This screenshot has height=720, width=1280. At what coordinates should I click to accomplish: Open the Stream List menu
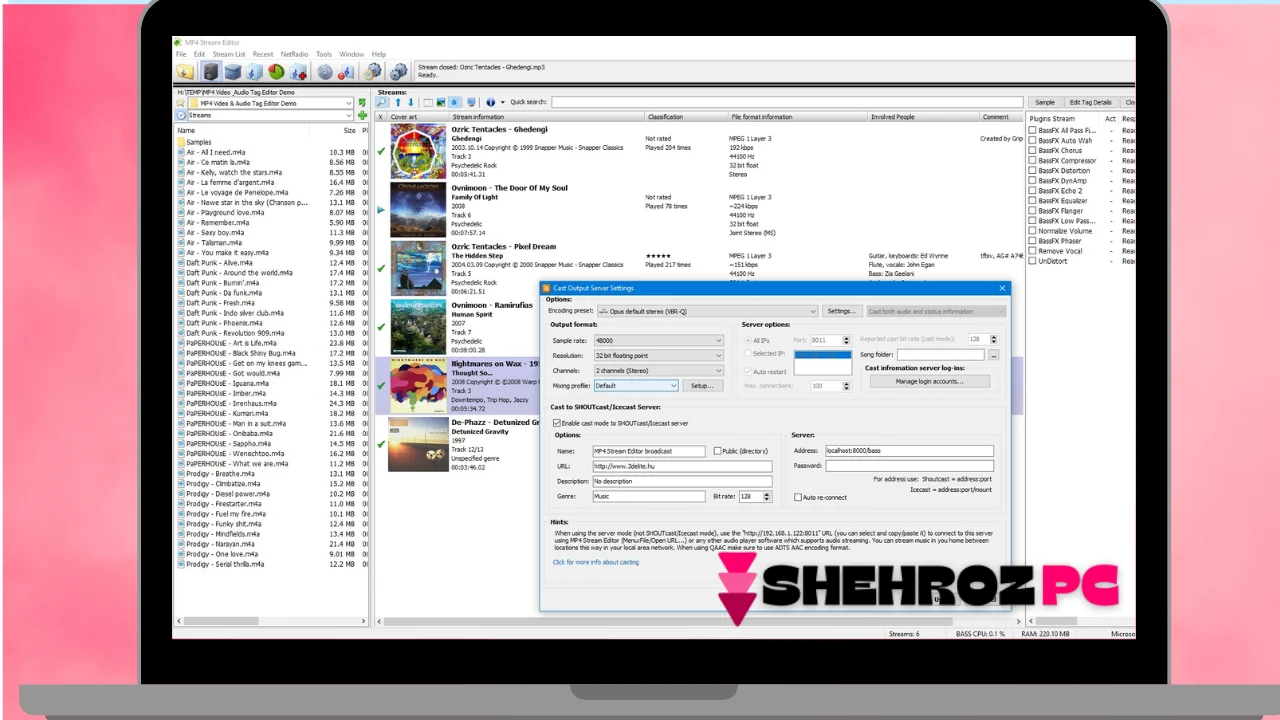[229, 54]
